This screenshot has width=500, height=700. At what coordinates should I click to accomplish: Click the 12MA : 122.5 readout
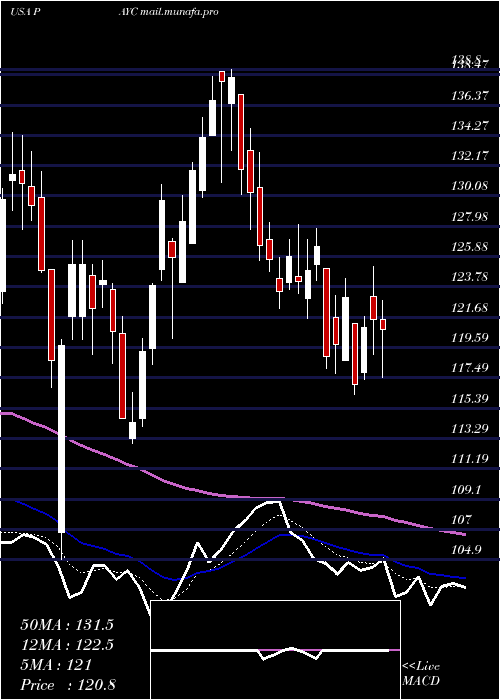point(67,645)
